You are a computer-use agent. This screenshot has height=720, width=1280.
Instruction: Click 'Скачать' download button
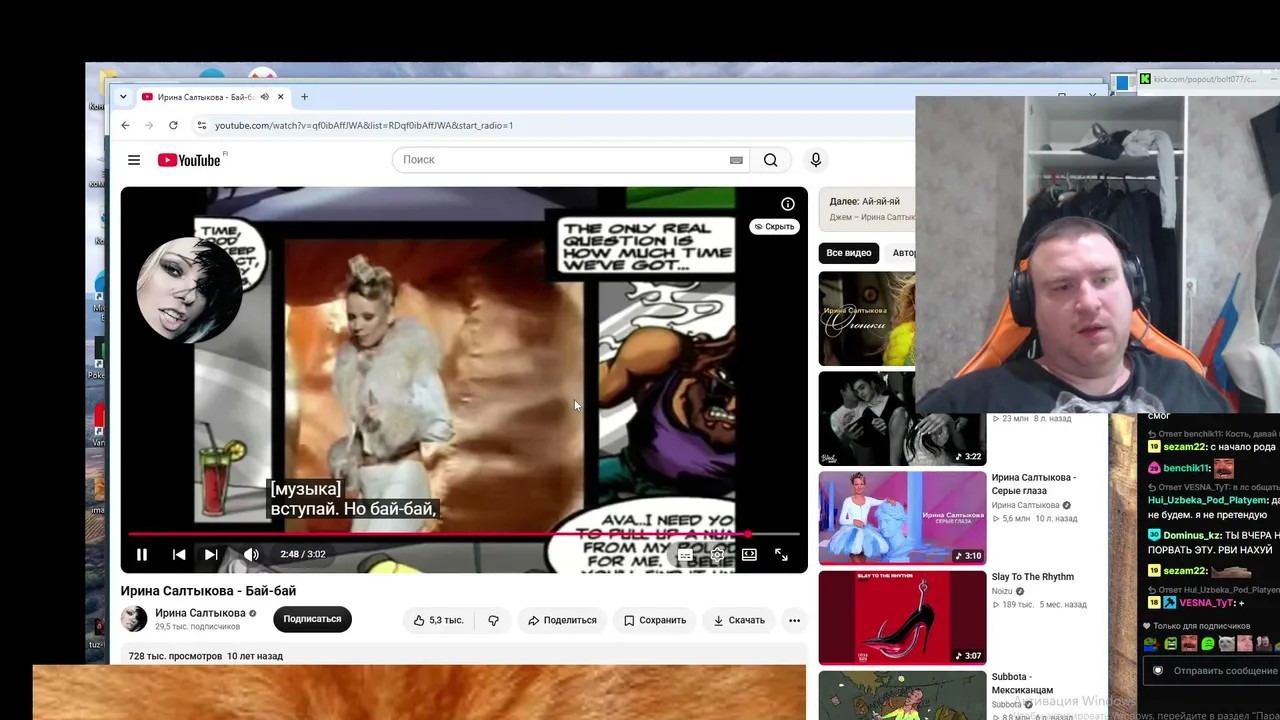[x=739, y=620]
